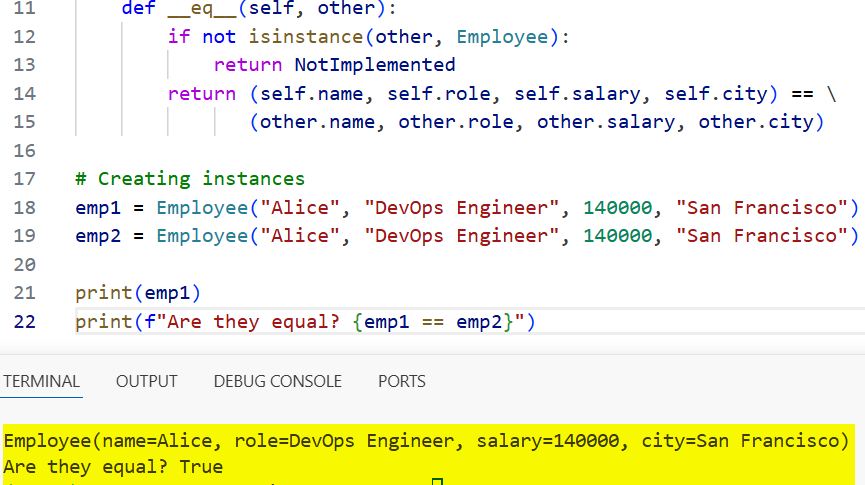Click "NotImplemented" on line 13
865x485 pixels.
[375, 65]
